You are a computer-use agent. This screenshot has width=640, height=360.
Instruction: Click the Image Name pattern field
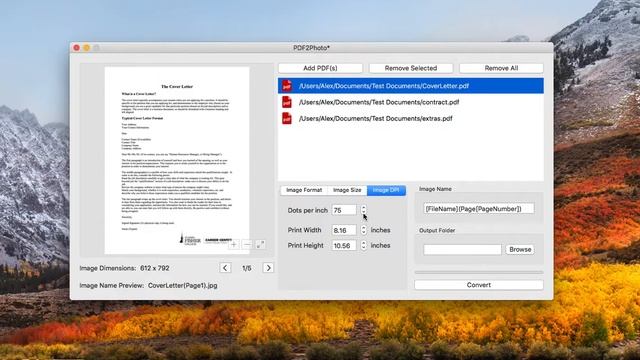click(479, 209)
